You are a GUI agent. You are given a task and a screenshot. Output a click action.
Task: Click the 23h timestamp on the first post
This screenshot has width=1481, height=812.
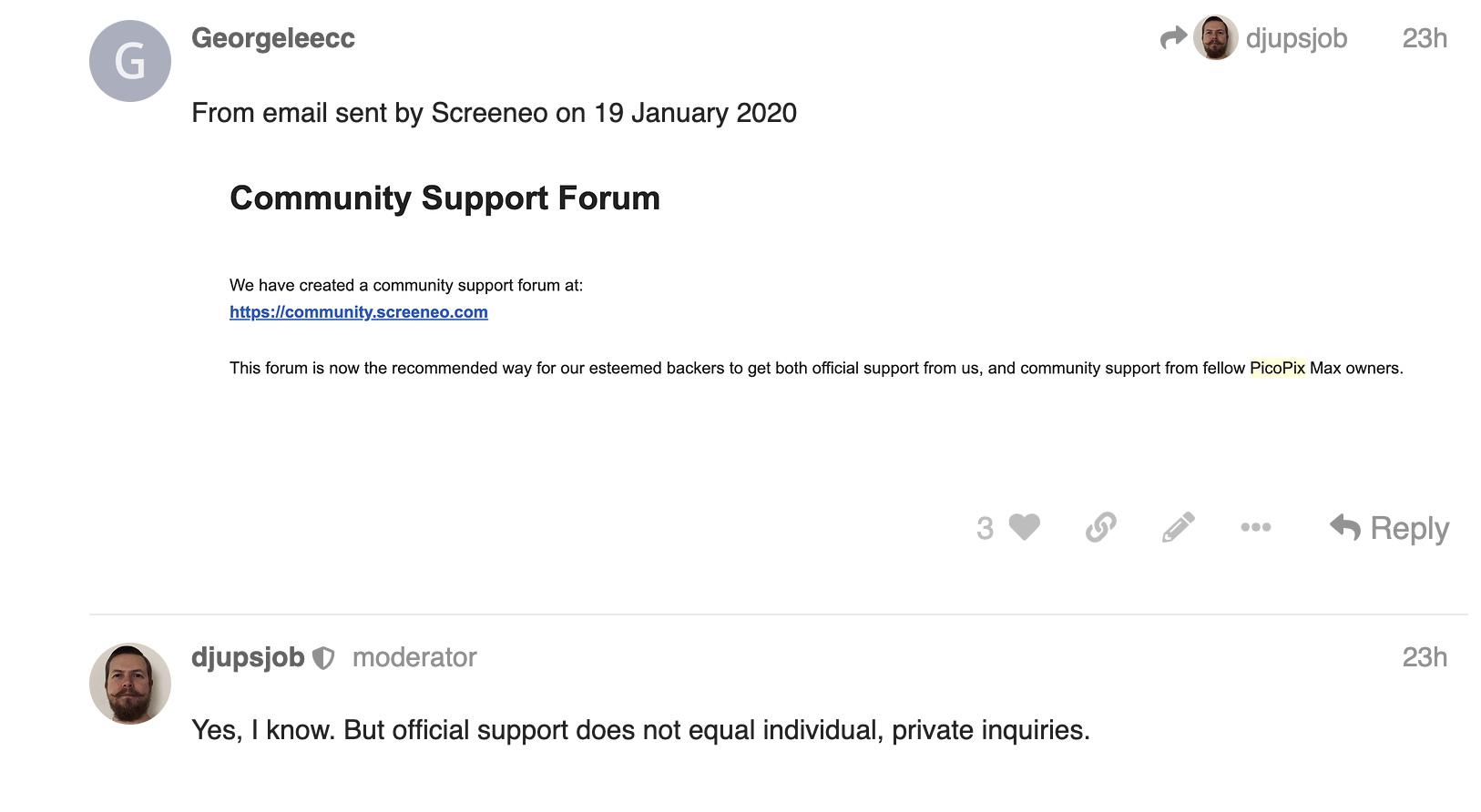[x=1425, y=38]
